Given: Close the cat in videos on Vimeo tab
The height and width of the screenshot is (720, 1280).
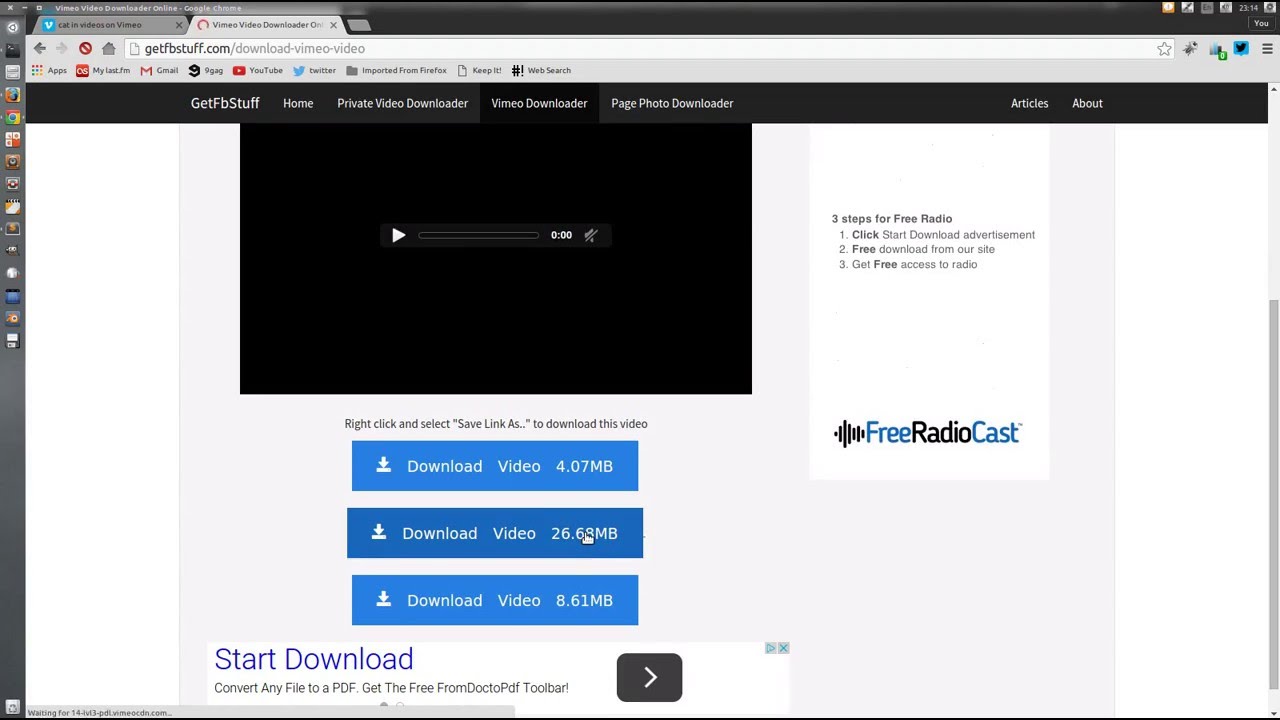Looking at the screenshot, I should pos(179,24).
